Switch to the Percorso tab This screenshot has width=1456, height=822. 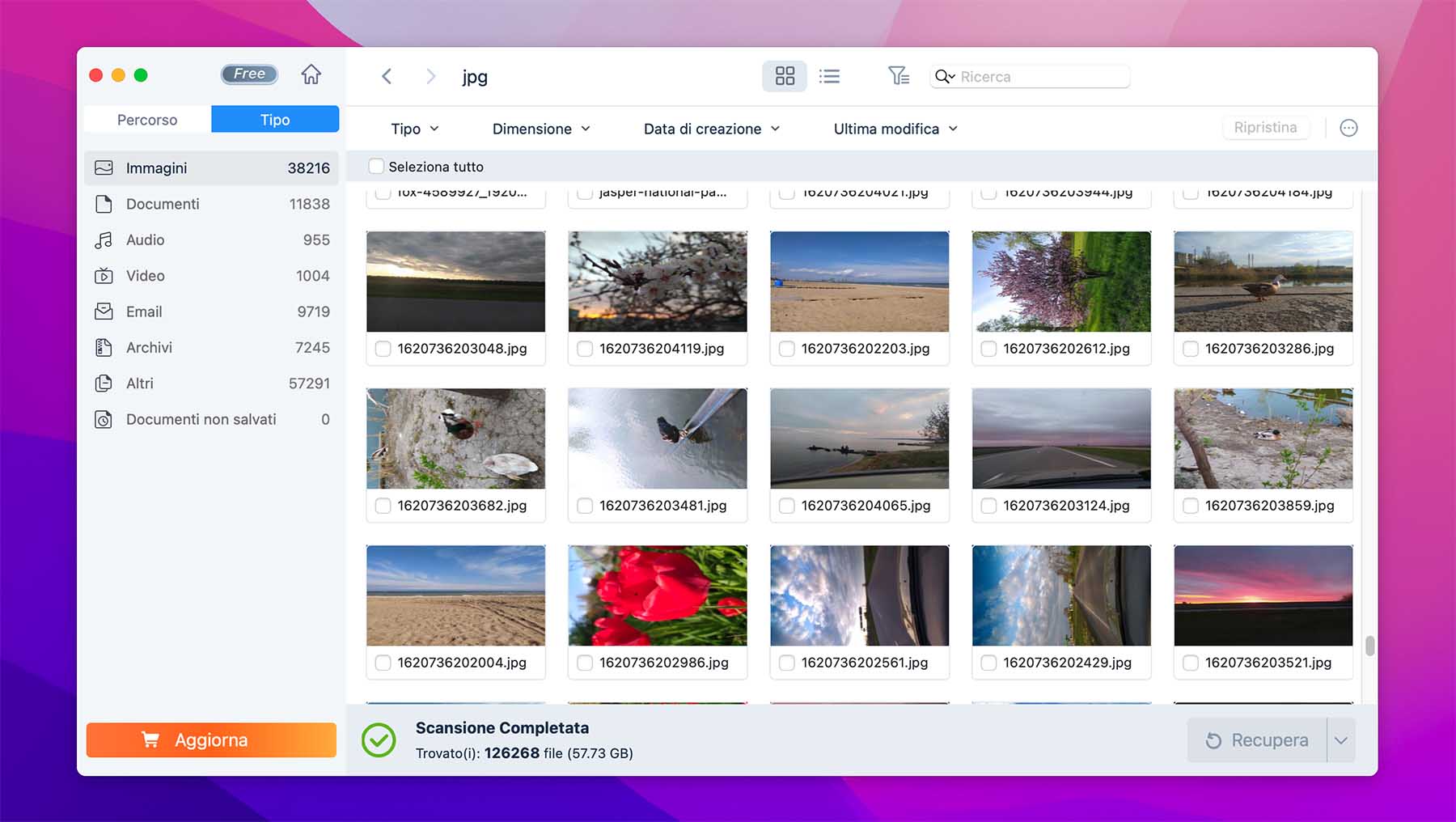[x=147, y=120]
